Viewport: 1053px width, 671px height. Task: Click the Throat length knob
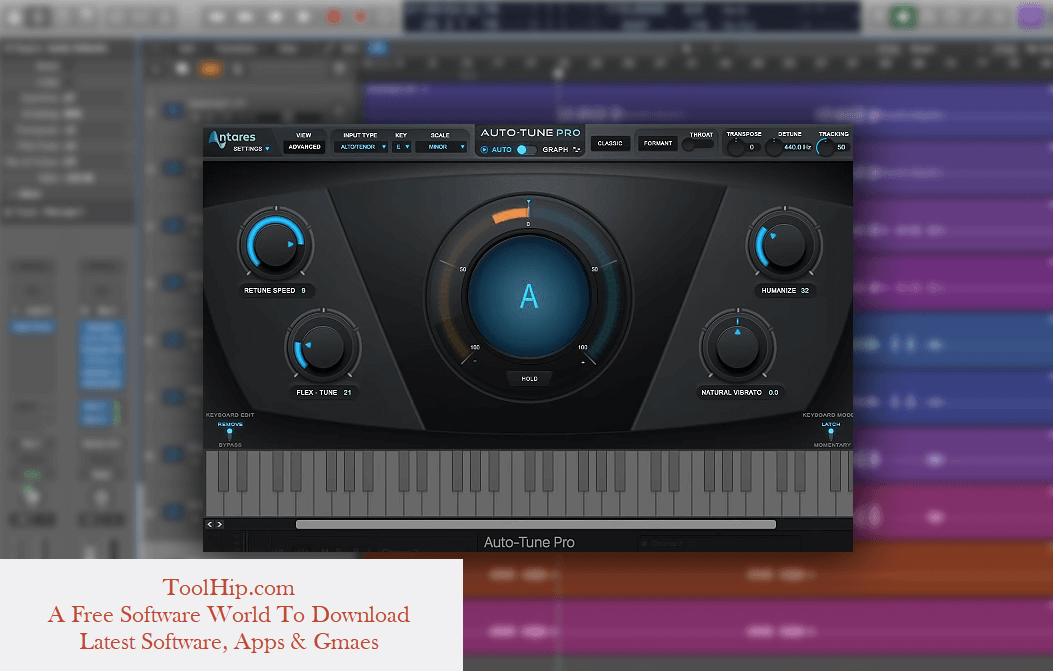point(690,144)
